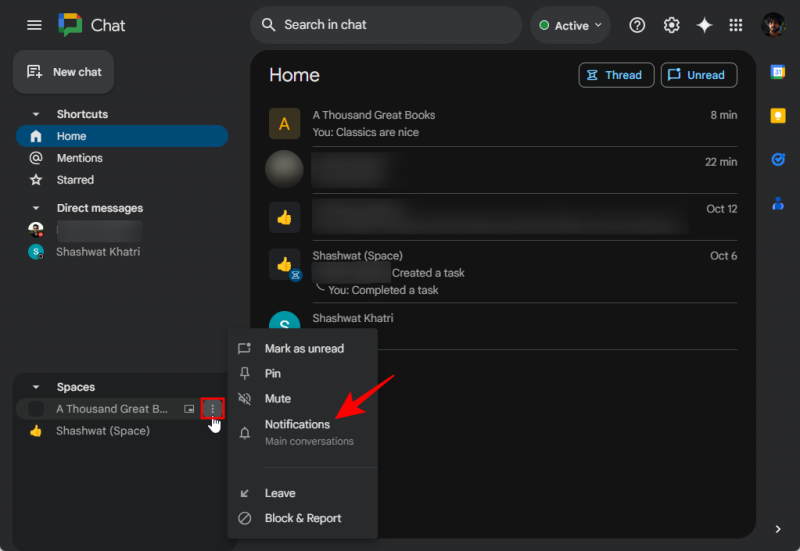Collapse the Spaces section
800x551 pixels.
[37, 387]
